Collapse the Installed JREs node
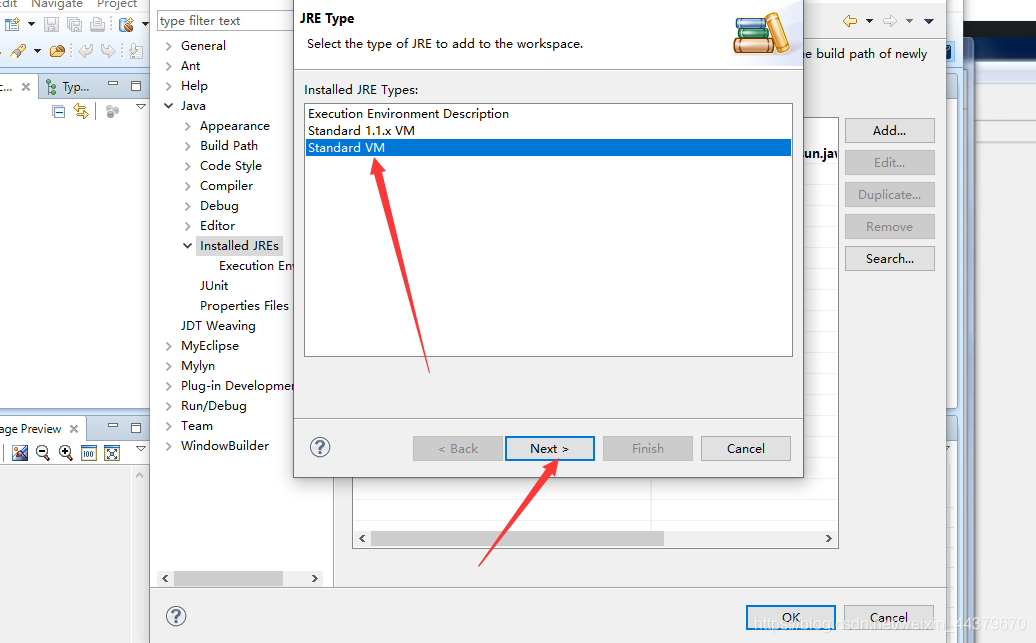 (x=188, y=246)
